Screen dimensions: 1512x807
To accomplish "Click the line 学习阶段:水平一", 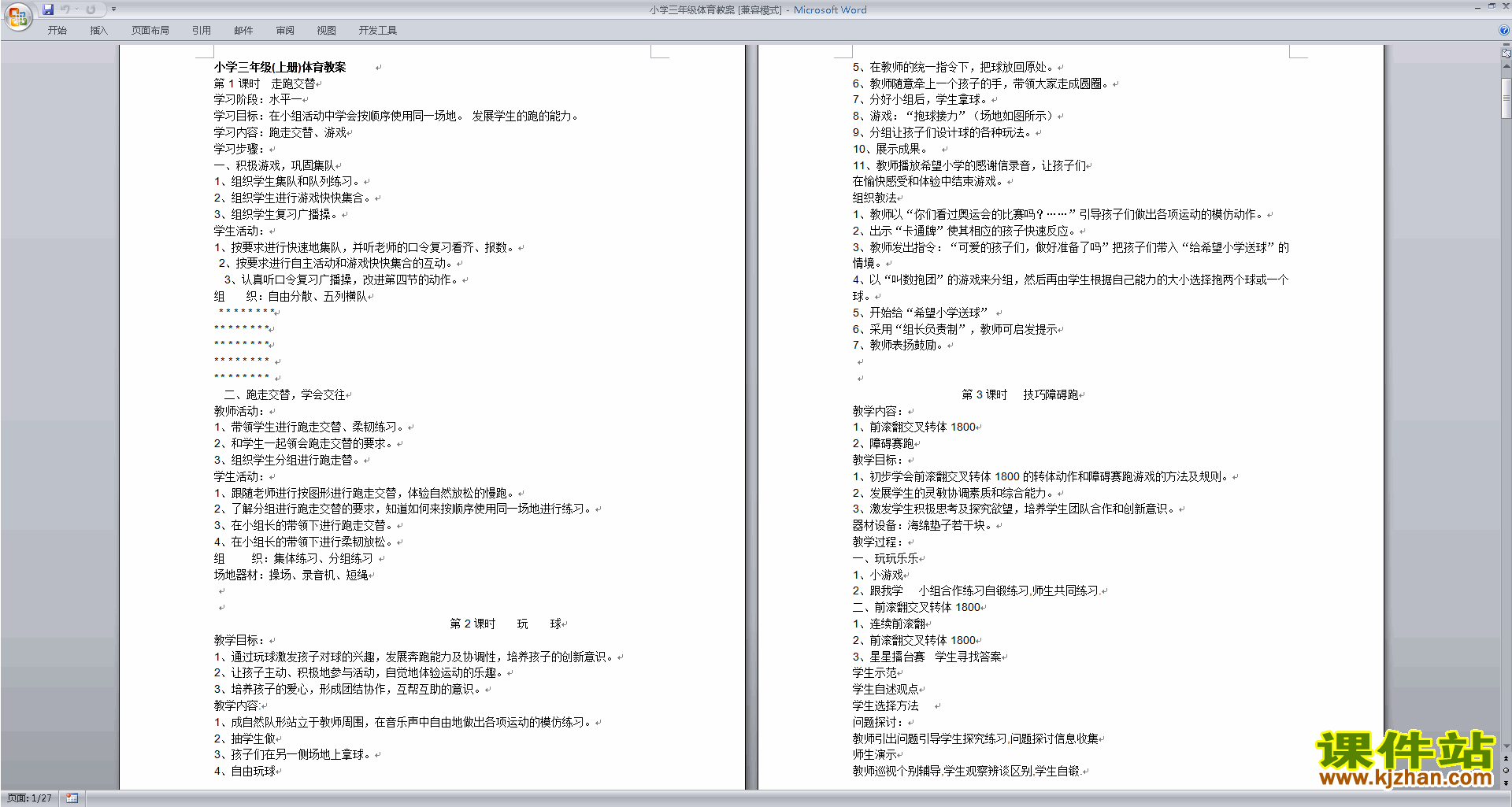I will (258, 100).
